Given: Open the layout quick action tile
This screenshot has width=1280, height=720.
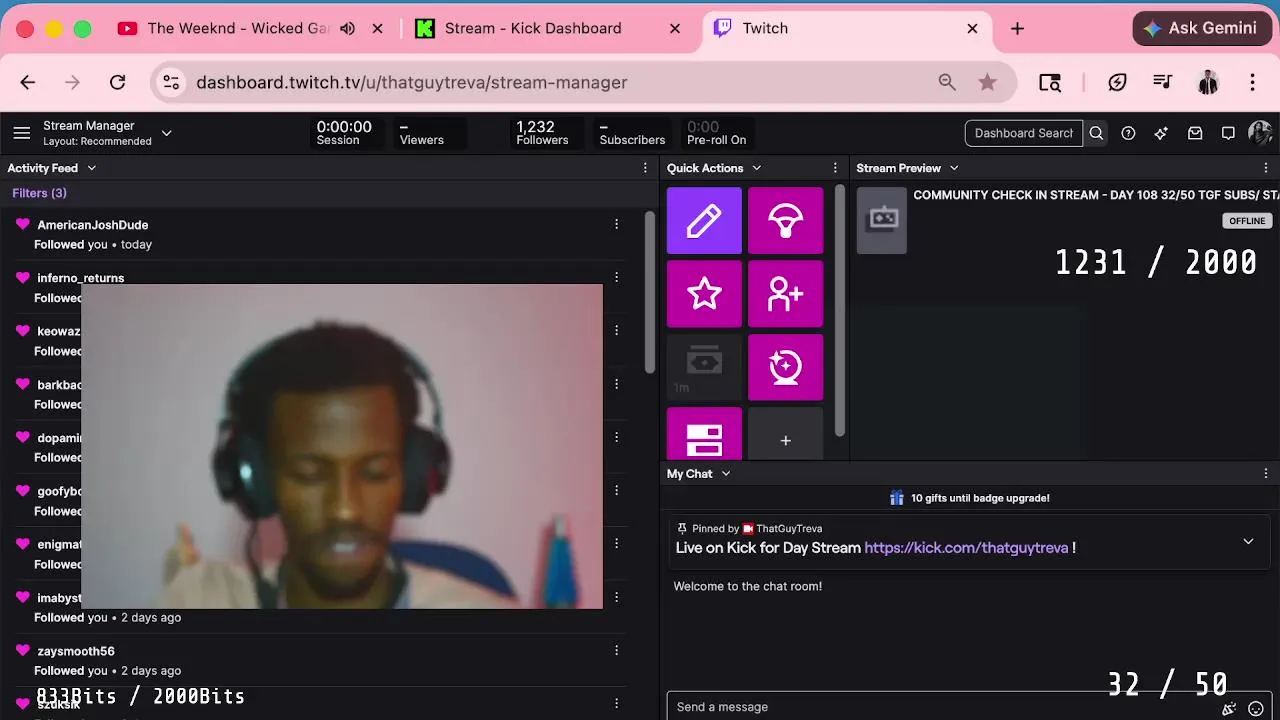Looking at the screenshot, I should click(x=704, y=435).
